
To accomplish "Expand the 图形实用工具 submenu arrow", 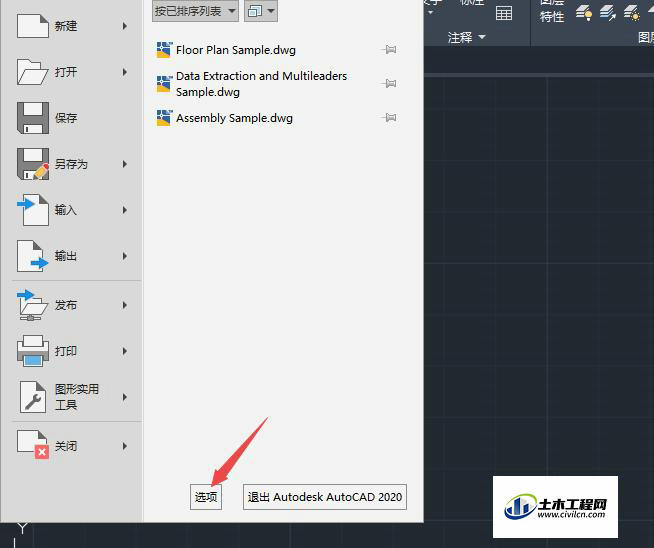I will (x=125, y=397).
